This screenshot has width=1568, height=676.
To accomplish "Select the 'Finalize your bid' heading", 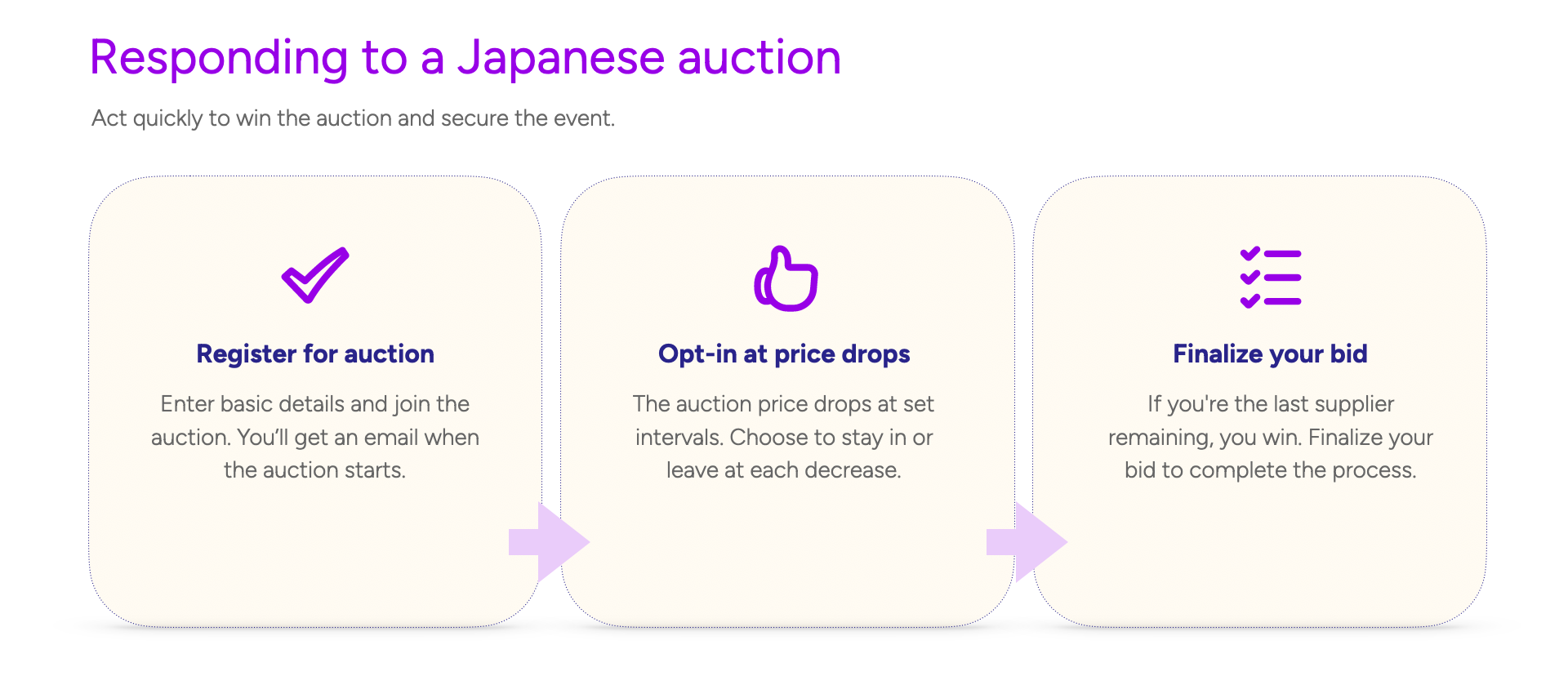I will (x=1270, y=354).
